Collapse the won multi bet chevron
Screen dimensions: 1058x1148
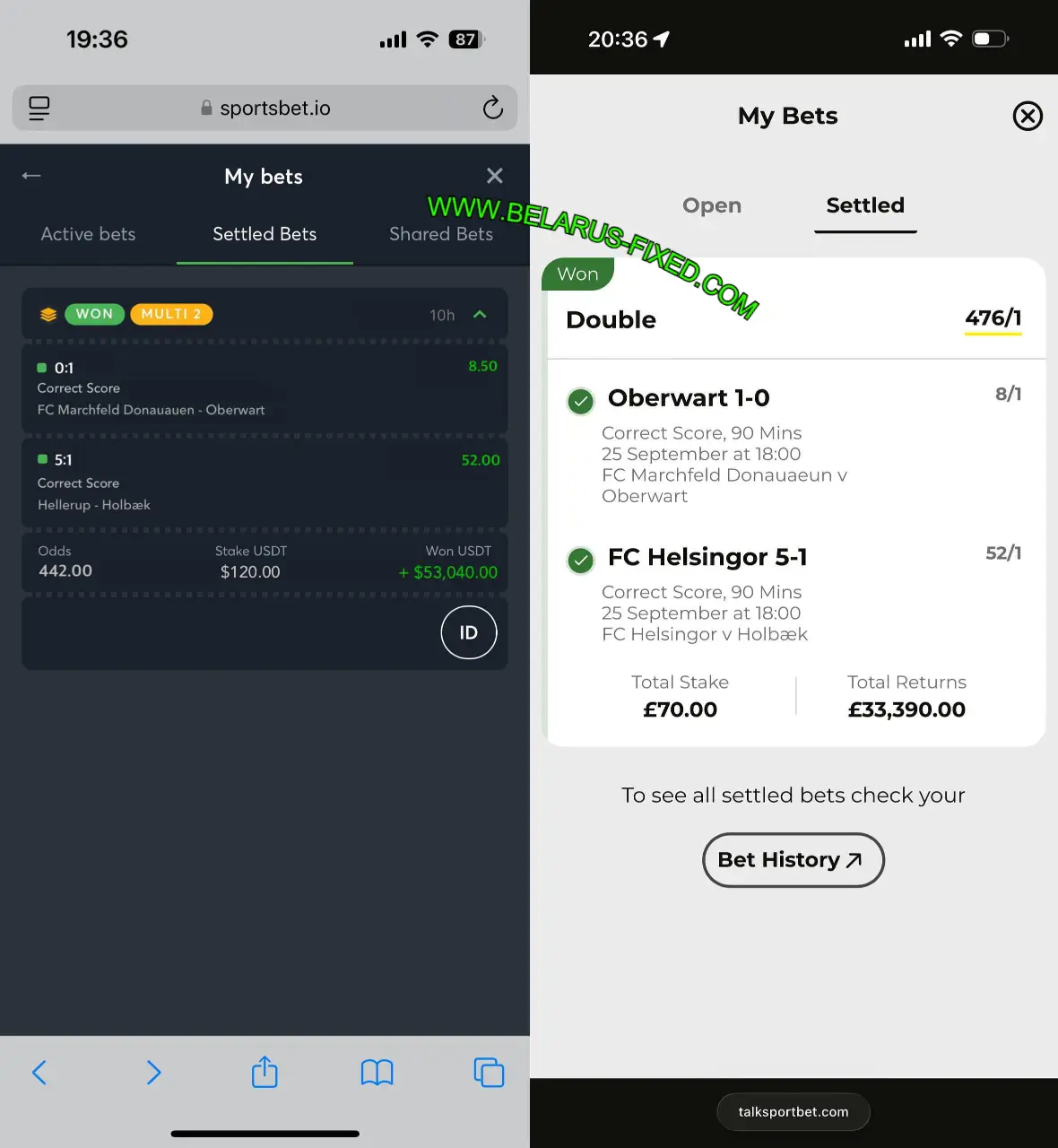click(480, 314)
